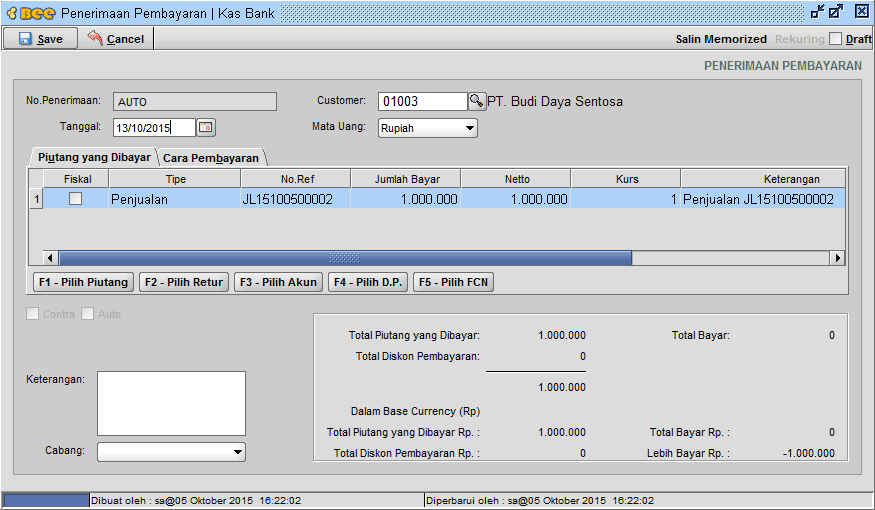Click Lebih Bayar Rp. value -1.000.000
Image resolution: width=875 pixels, height=510 pixels.
click(809, 453)
